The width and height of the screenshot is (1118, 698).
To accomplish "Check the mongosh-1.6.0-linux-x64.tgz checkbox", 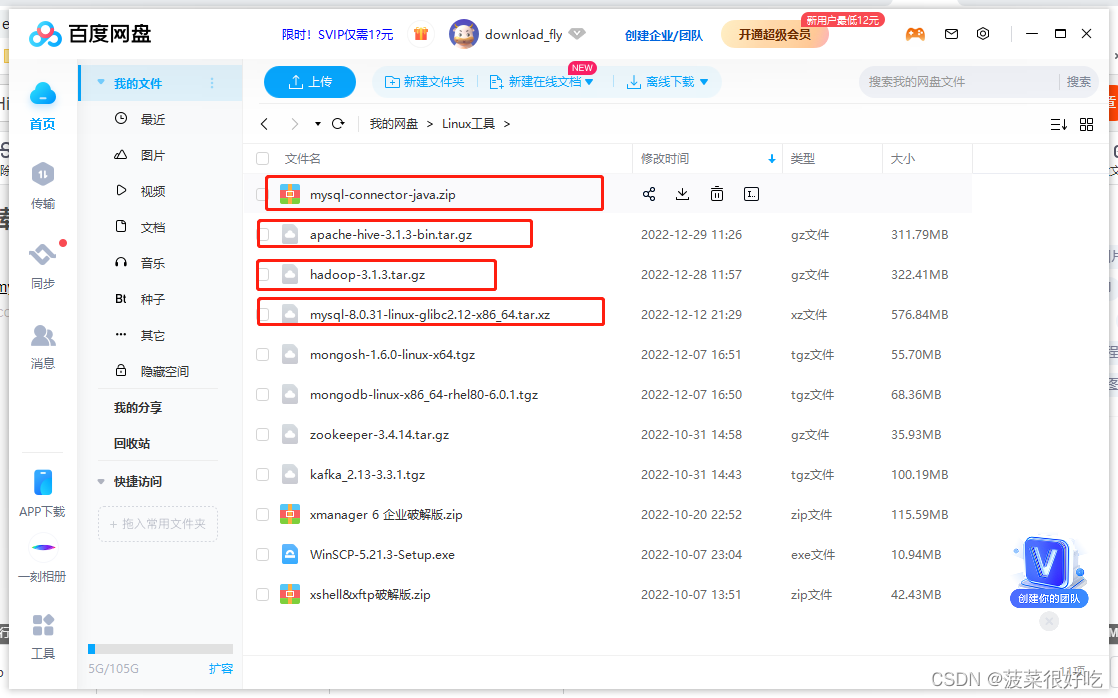I will click(x=262, y=354).
